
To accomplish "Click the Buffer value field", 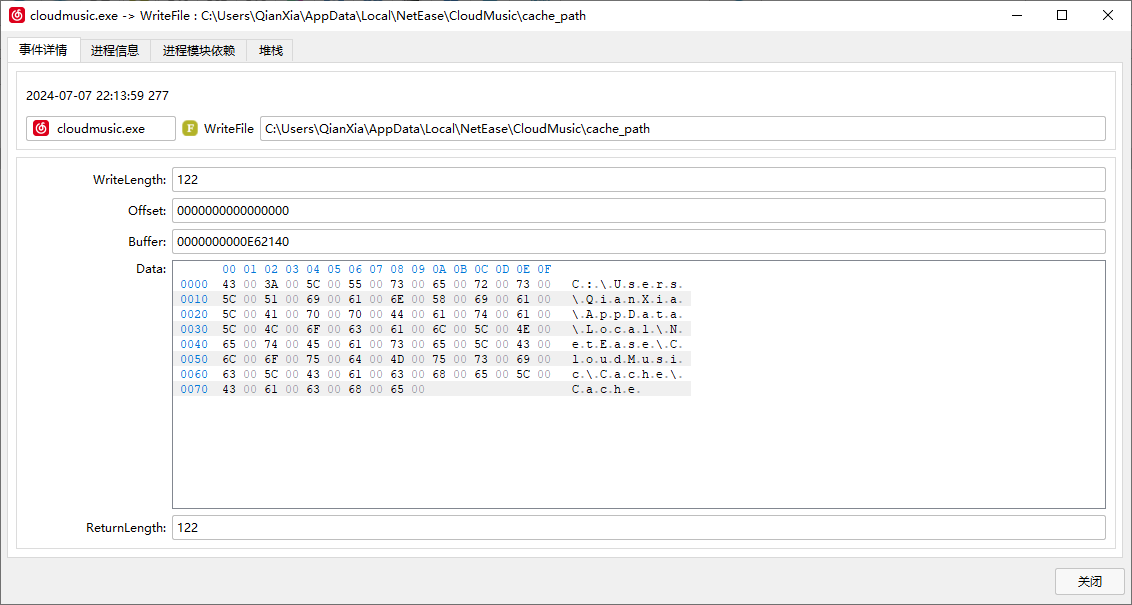I will (638, 242).
